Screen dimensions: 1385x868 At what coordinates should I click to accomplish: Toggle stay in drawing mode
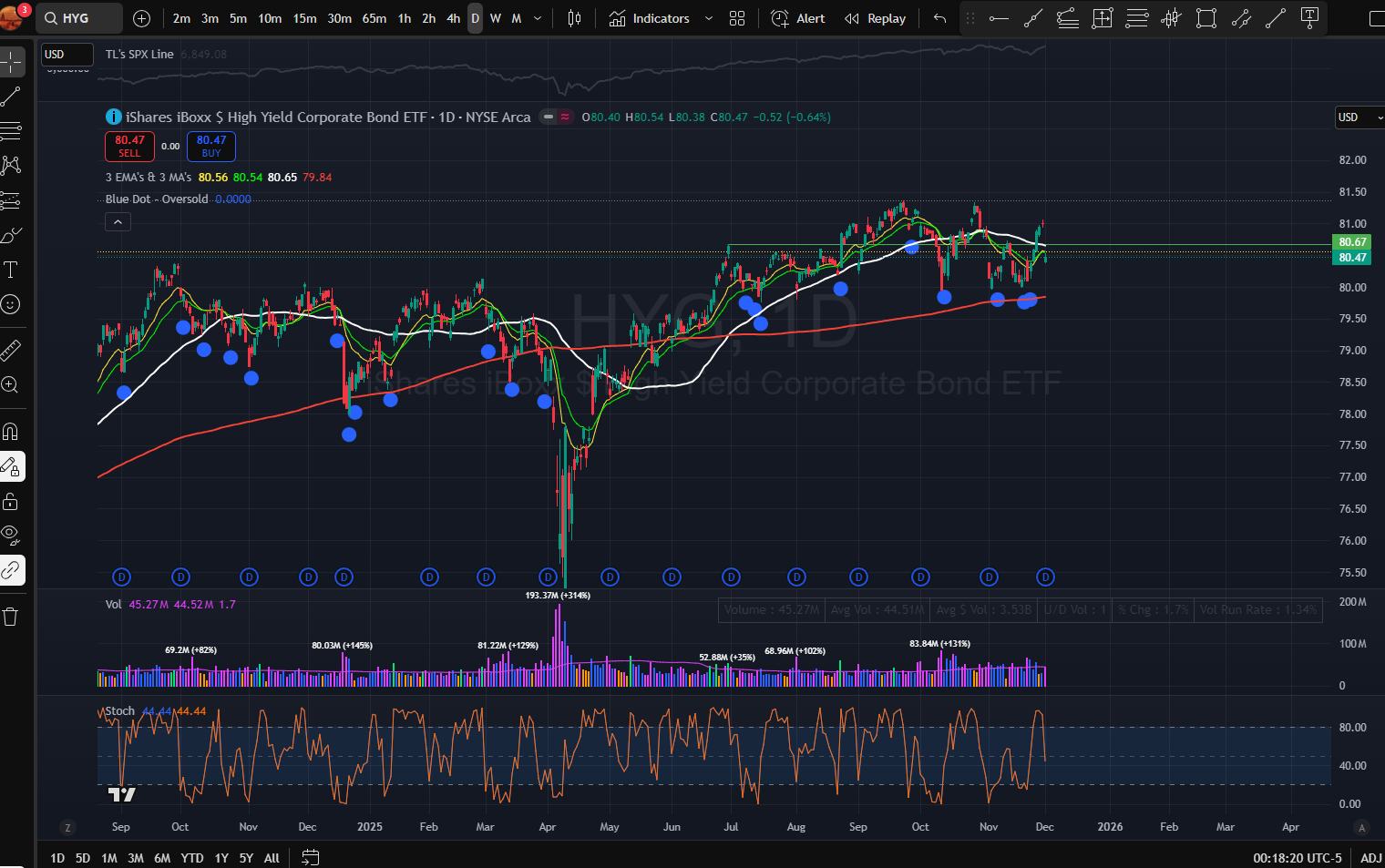pos(11,466)
